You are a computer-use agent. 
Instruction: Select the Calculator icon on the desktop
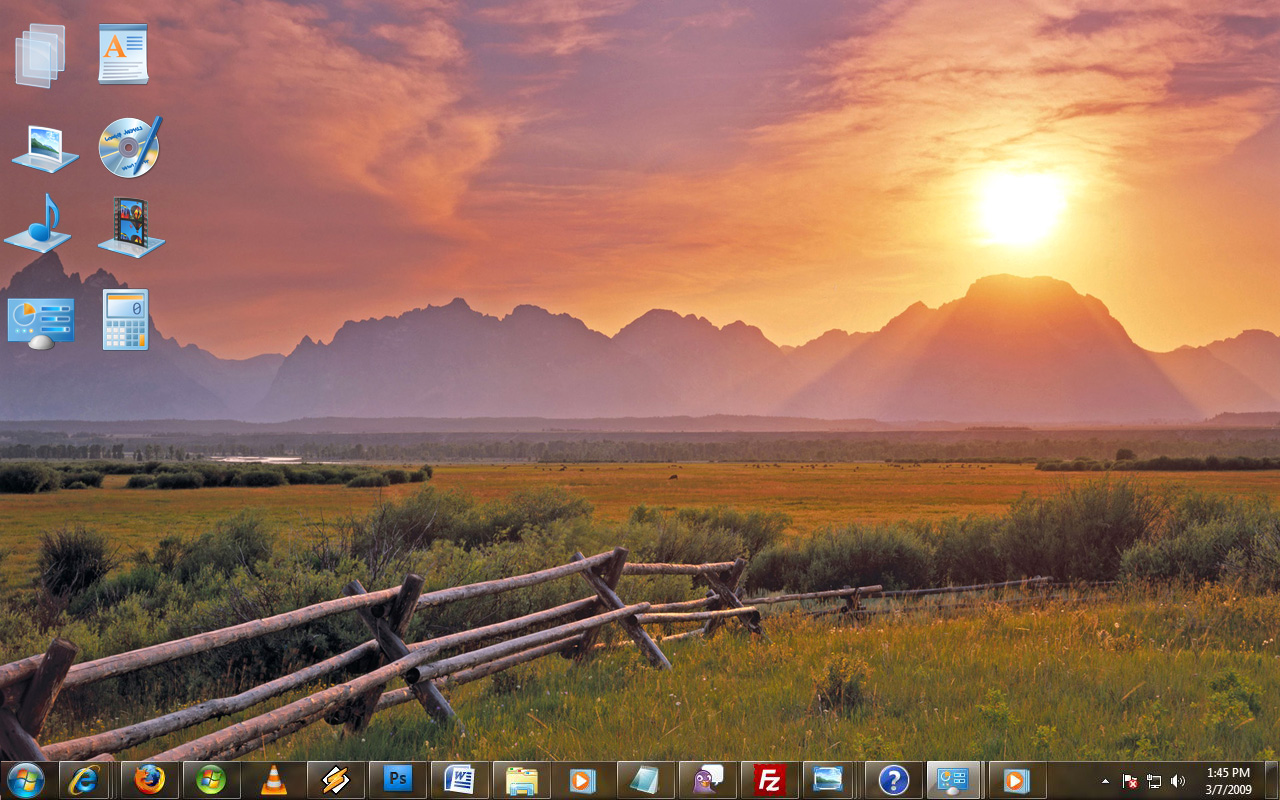pos(125,320)
